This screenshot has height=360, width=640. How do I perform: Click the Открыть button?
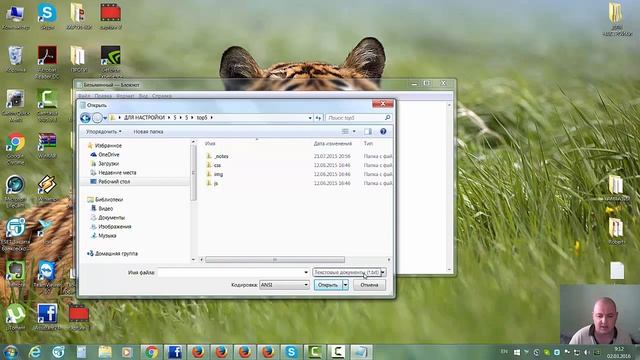(x=328, y=285)
